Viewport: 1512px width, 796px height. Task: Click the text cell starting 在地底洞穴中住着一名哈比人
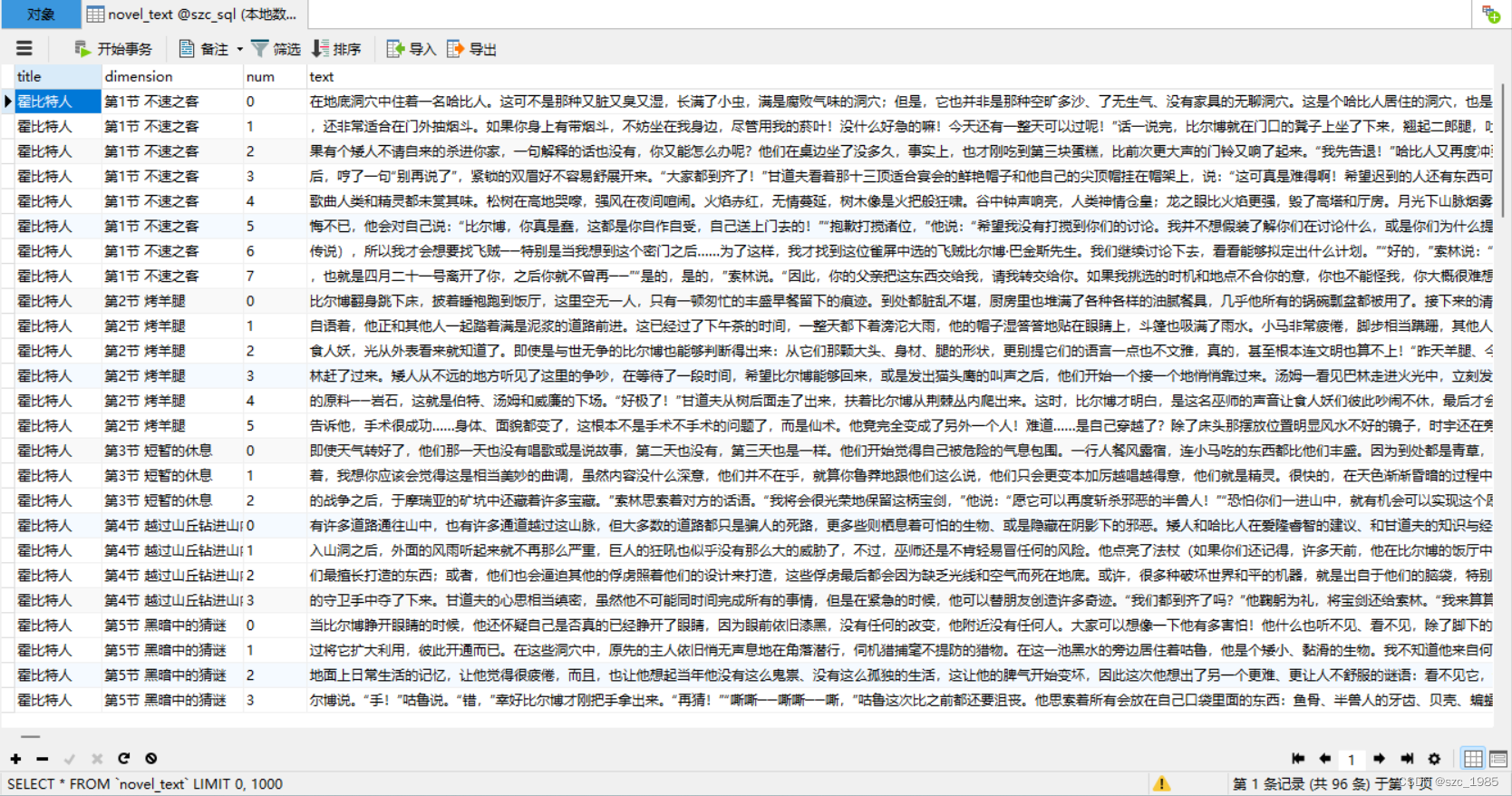[x=900, y=102]
